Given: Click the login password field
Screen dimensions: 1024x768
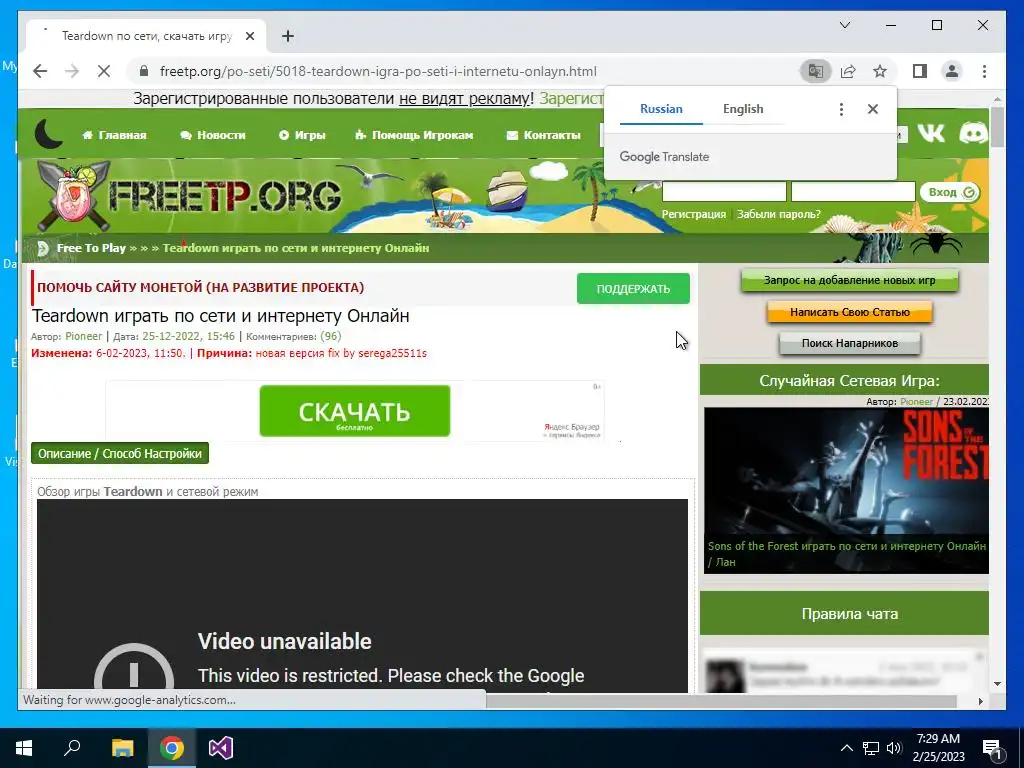Looking at the screenshot, I should tap(853, 192).
